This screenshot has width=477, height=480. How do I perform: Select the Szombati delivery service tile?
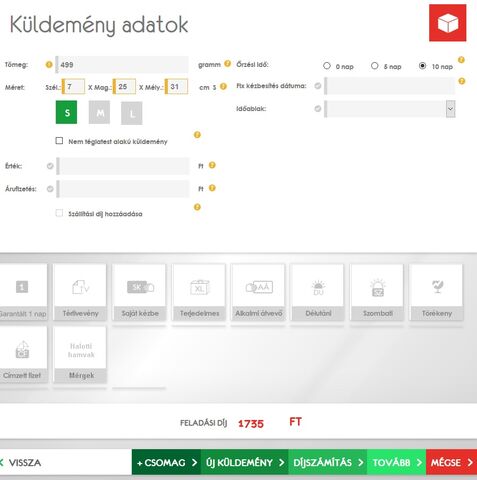pyautogui.click(x=377, y=292)
